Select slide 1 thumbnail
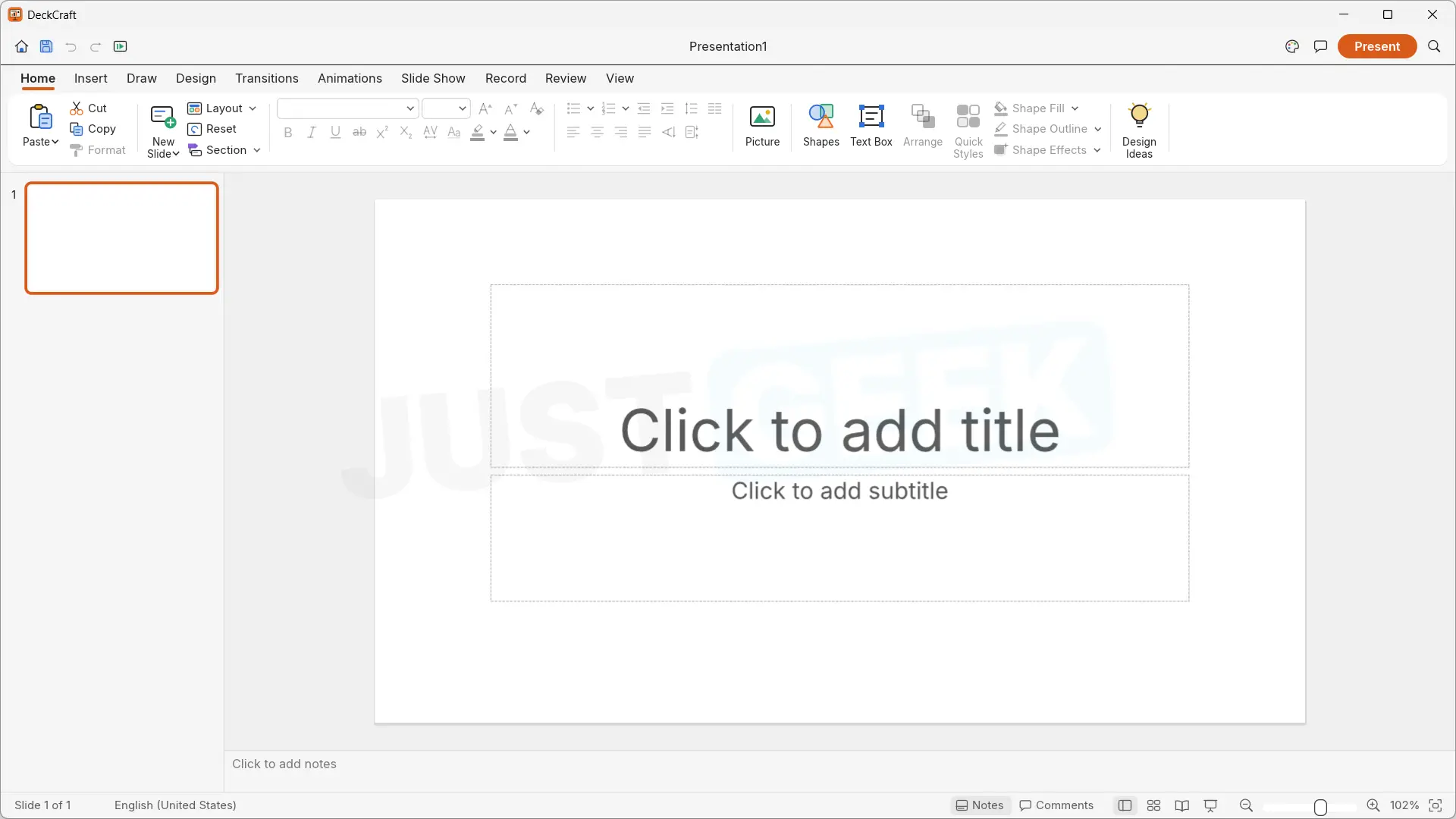The width and height of the screenshot is (1456, 819). 121,237
